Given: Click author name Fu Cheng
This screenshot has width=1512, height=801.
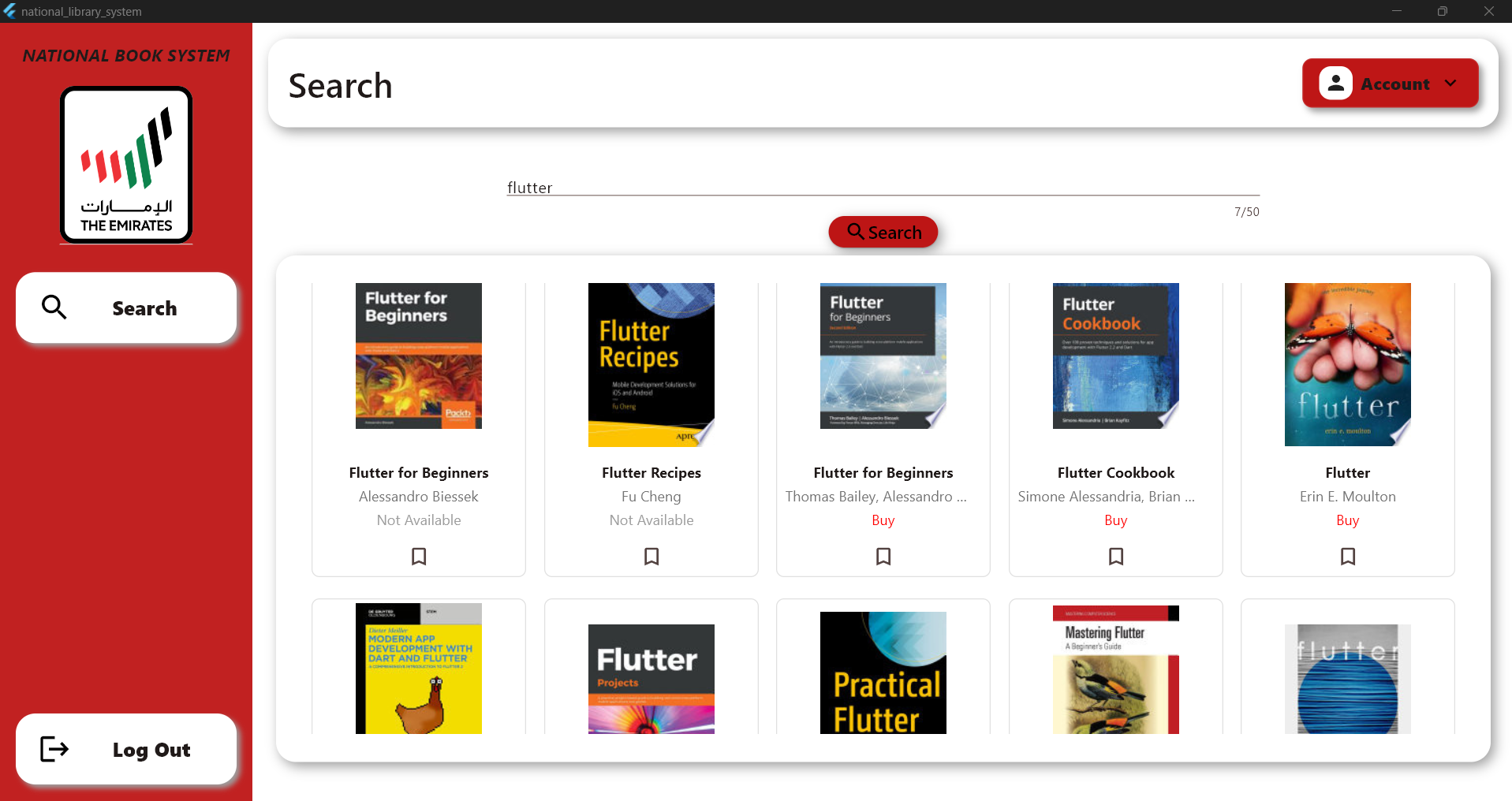Looking at the screenshot, I should click(651, 497).
